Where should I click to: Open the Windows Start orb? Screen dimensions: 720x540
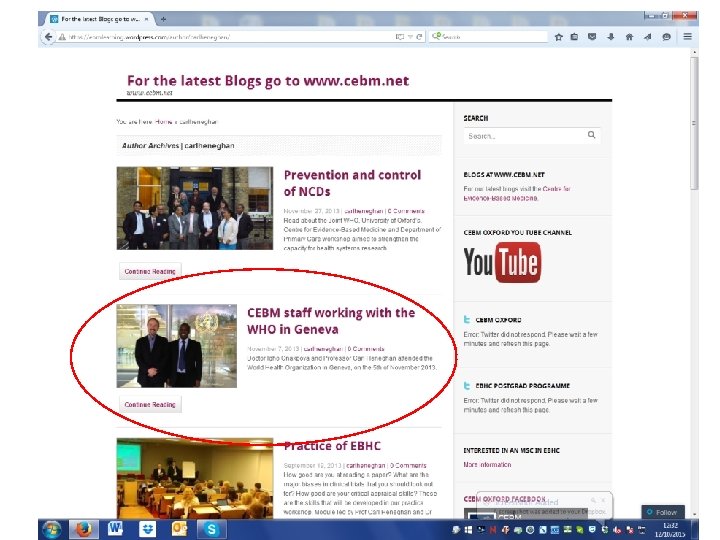pyautogui.click(x=51, y=529)
